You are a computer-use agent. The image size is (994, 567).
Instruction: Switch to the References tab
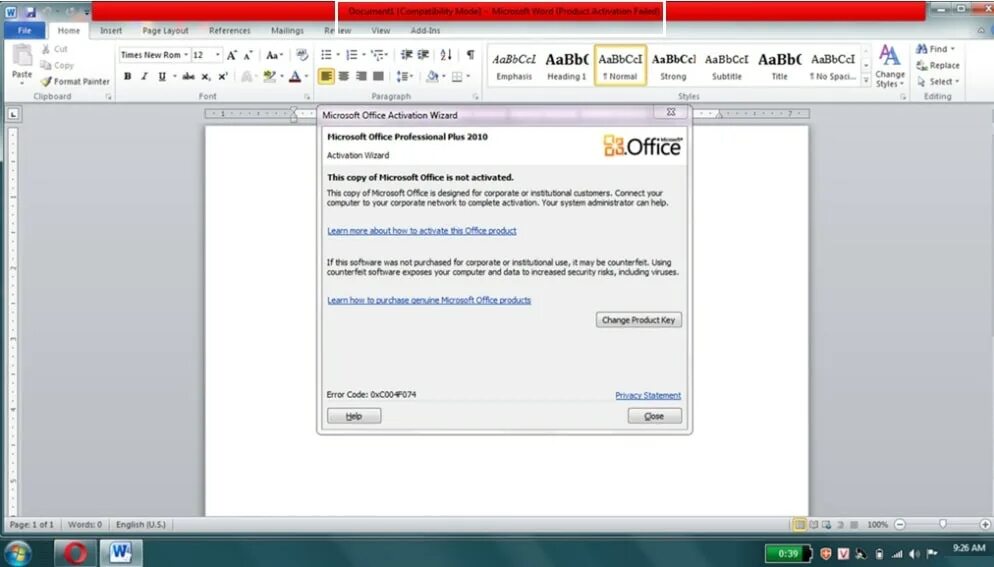click(229, 30)
